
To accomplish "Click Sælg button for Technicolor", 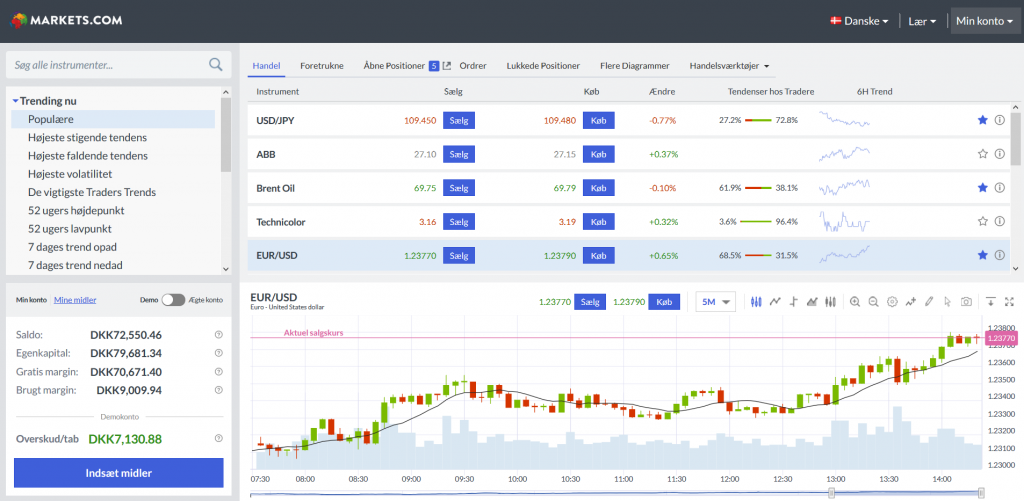I will (x=459, y=222).
